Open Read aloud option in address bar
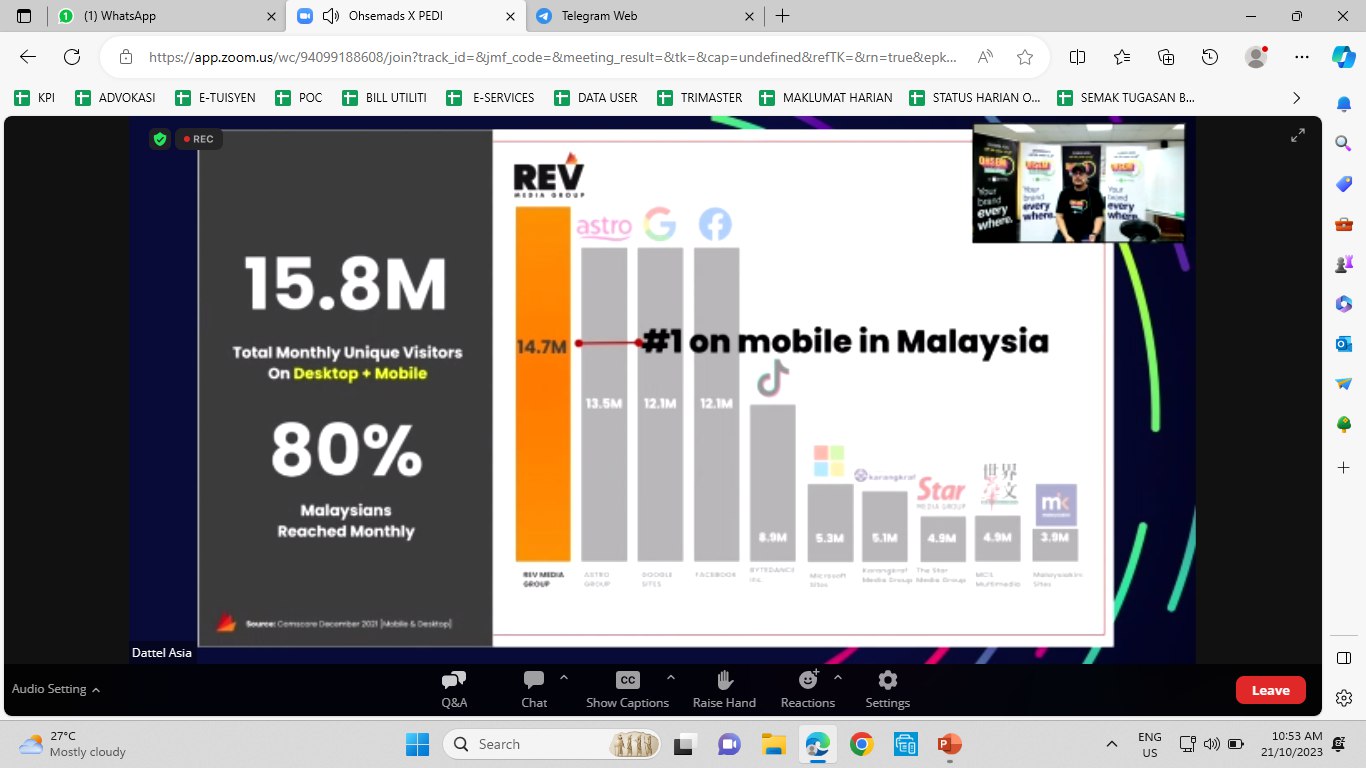Screen dimensions: 1366x768 [x=985, y=57]
